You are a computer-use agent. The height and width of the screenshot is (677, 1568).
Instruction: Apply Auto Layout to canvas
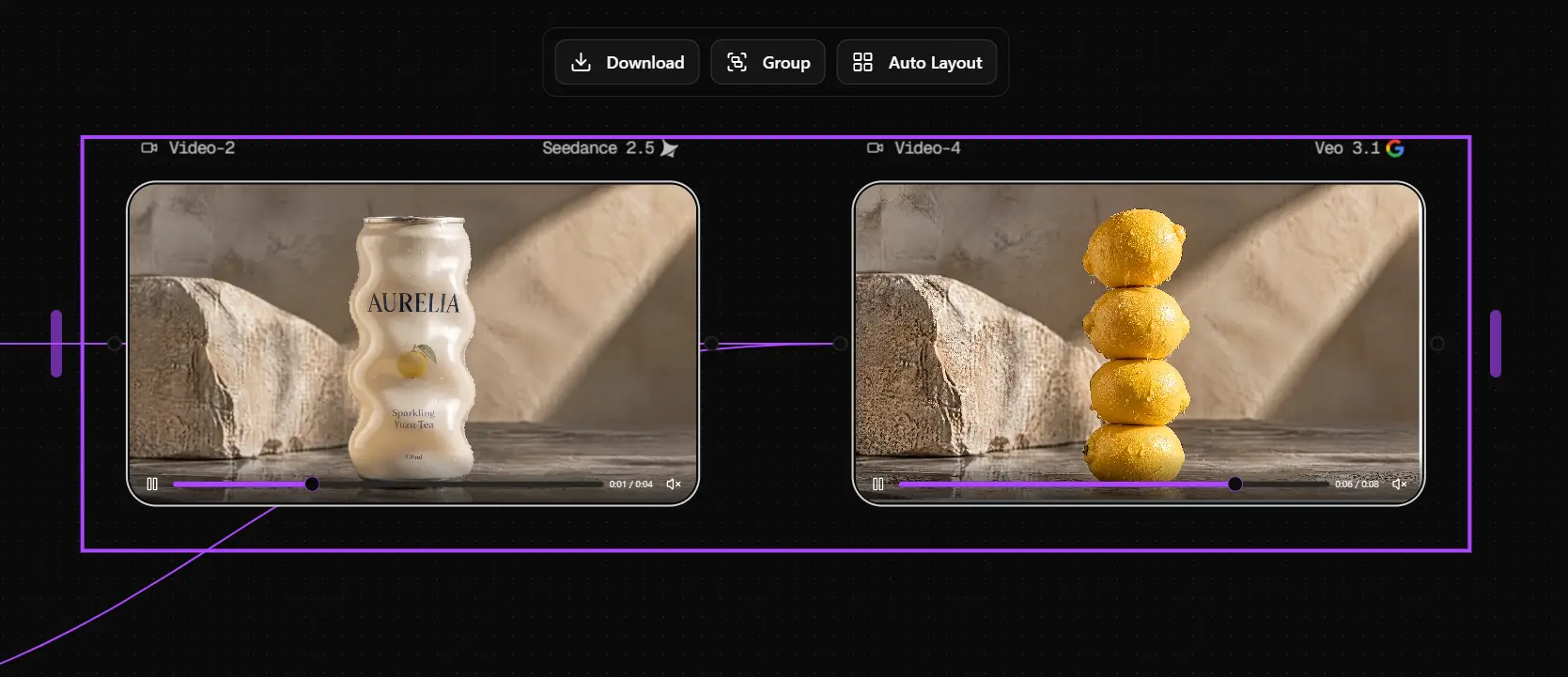coord(917,62)
